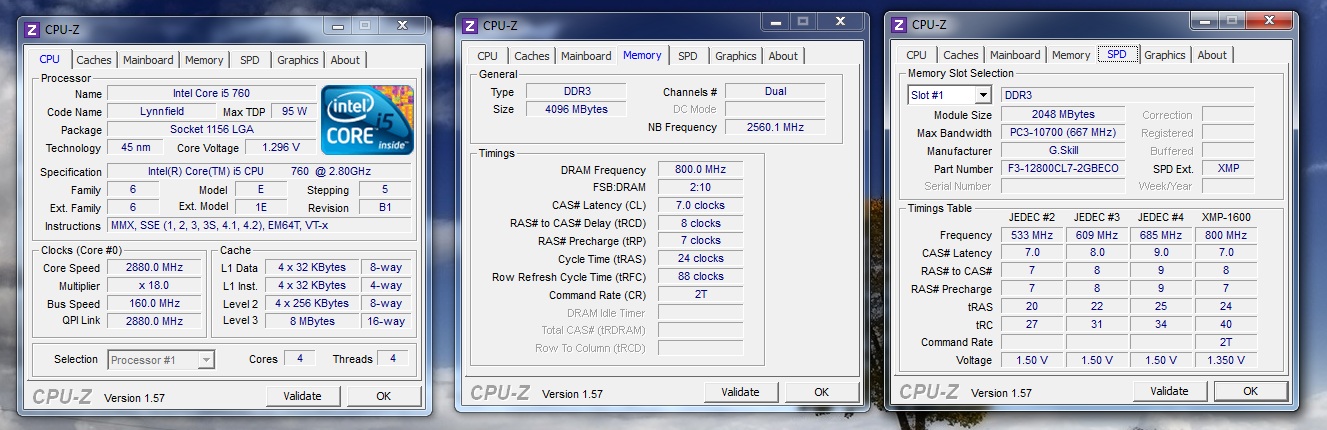Click the CPU-Z app icon in right SPD window title bar
1327x430 pixels.
click(x=898, y=24)
